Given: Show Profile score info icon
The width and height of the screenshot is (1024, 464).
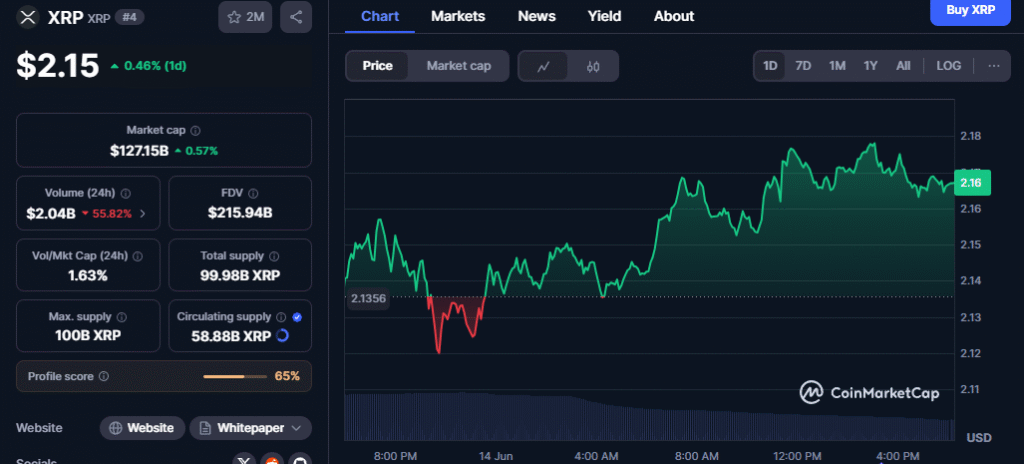Looking at the screenshot, I should [104, 376].
